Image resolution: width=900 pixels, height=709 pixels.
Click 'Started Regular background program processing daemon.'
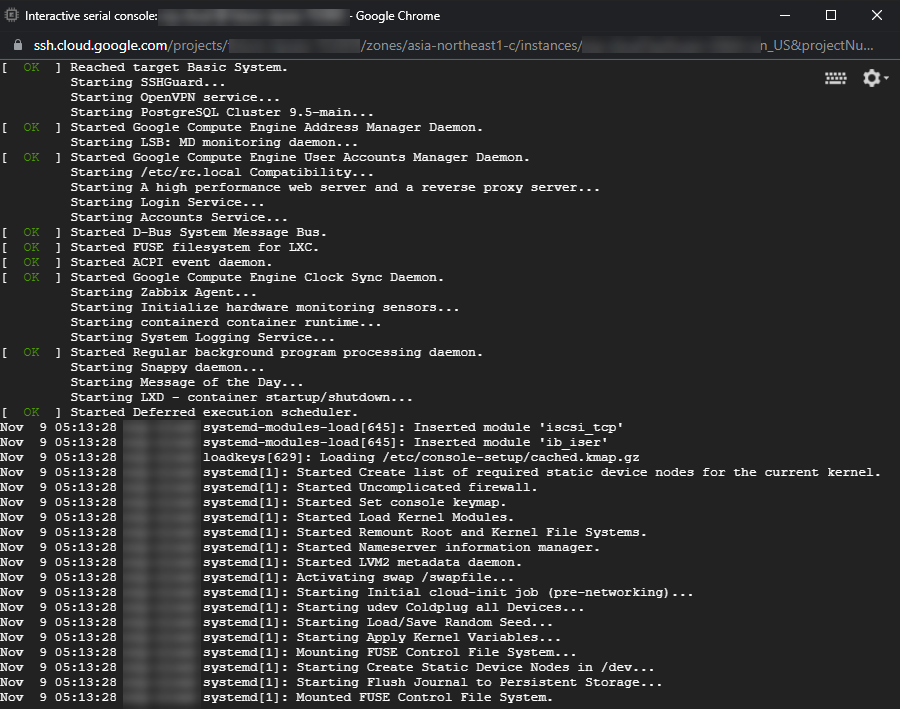click(276, 352)
